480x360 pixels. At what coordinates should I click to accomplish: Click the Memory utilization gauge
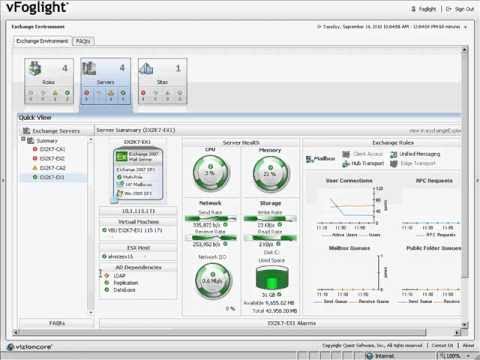pos(271,173)
